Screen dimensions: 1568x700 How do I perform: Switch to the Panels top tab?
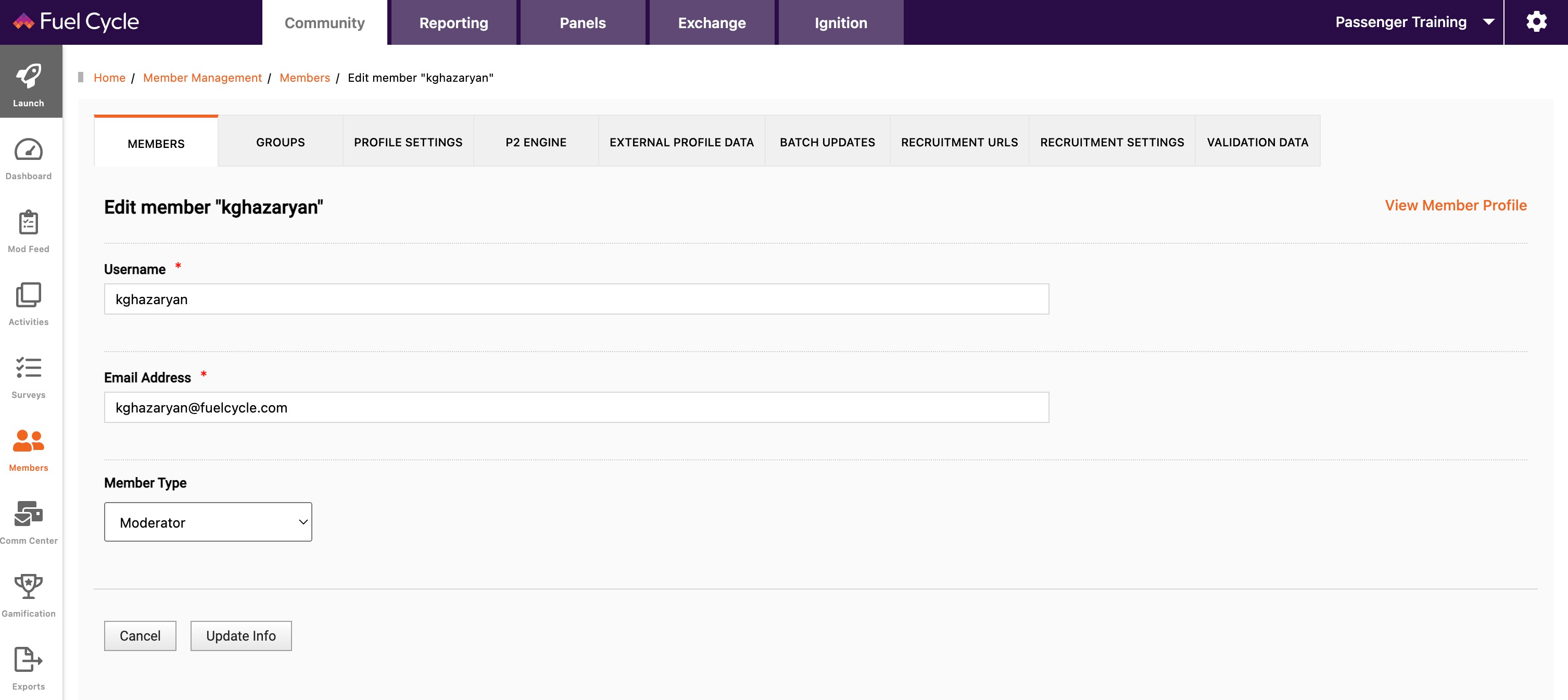583,22
